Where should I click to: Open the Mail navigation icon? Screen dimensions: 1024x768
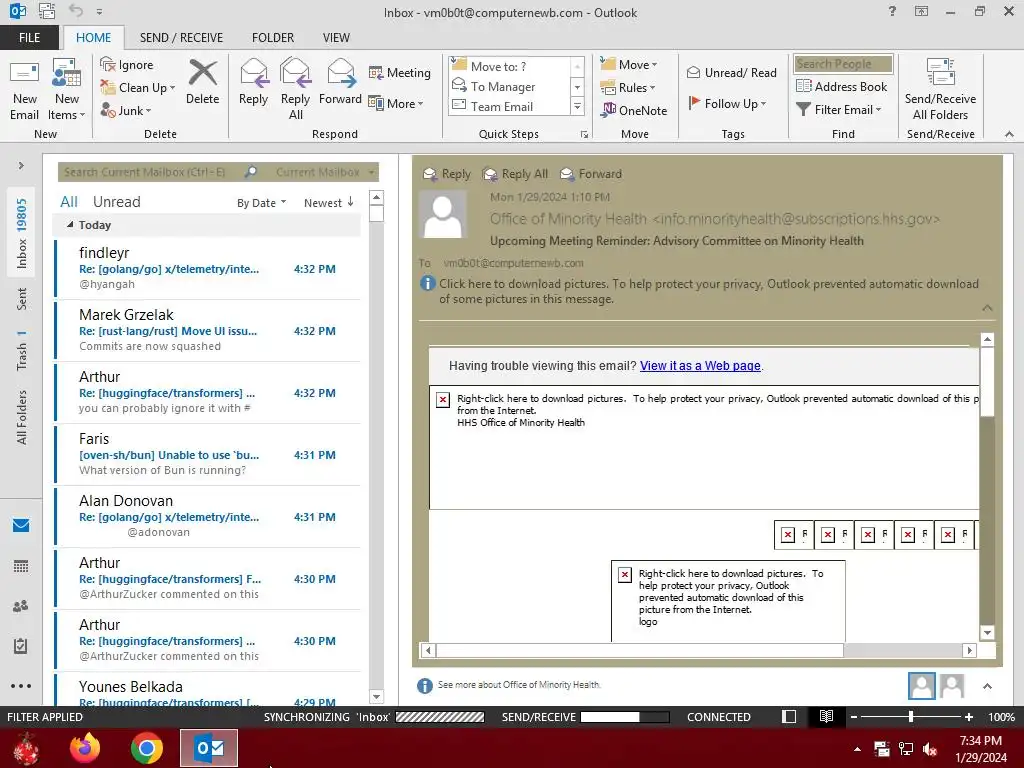pyautogui.click(x=21, y=526)
